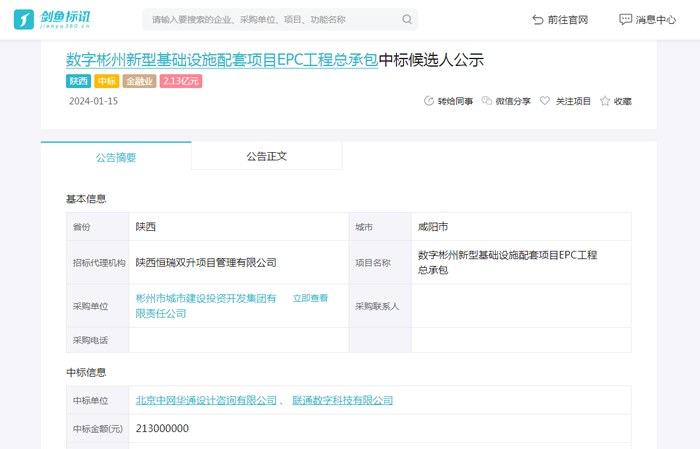
Task: Click the 转给同事 label
Action: click(455, 101)
